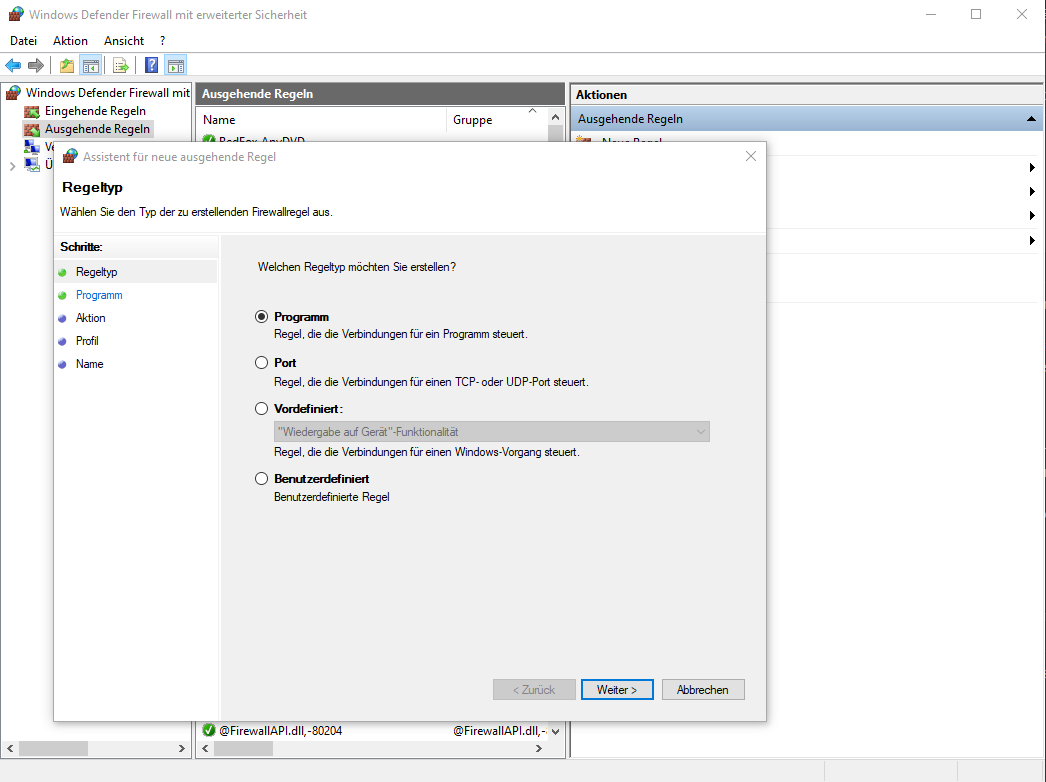Choose the Benutzerdefiniert rule type
Screen dimensions: 1046x782
click(262, 479)
